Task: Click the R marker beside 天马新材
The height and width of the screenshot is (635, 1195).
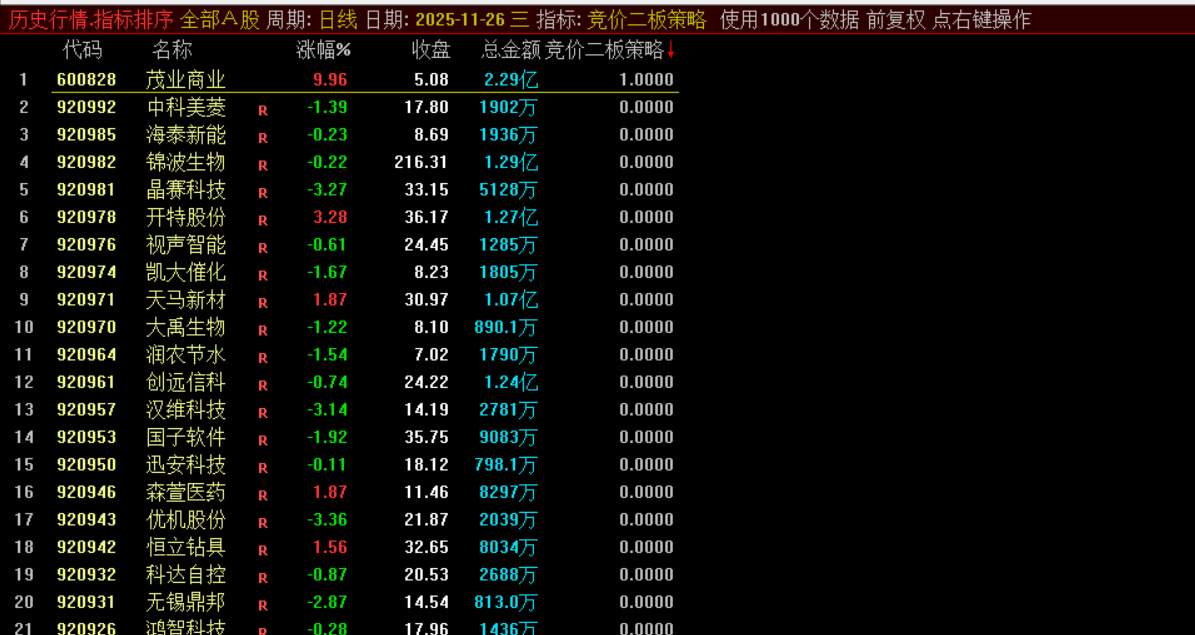Action: [263, 302]
